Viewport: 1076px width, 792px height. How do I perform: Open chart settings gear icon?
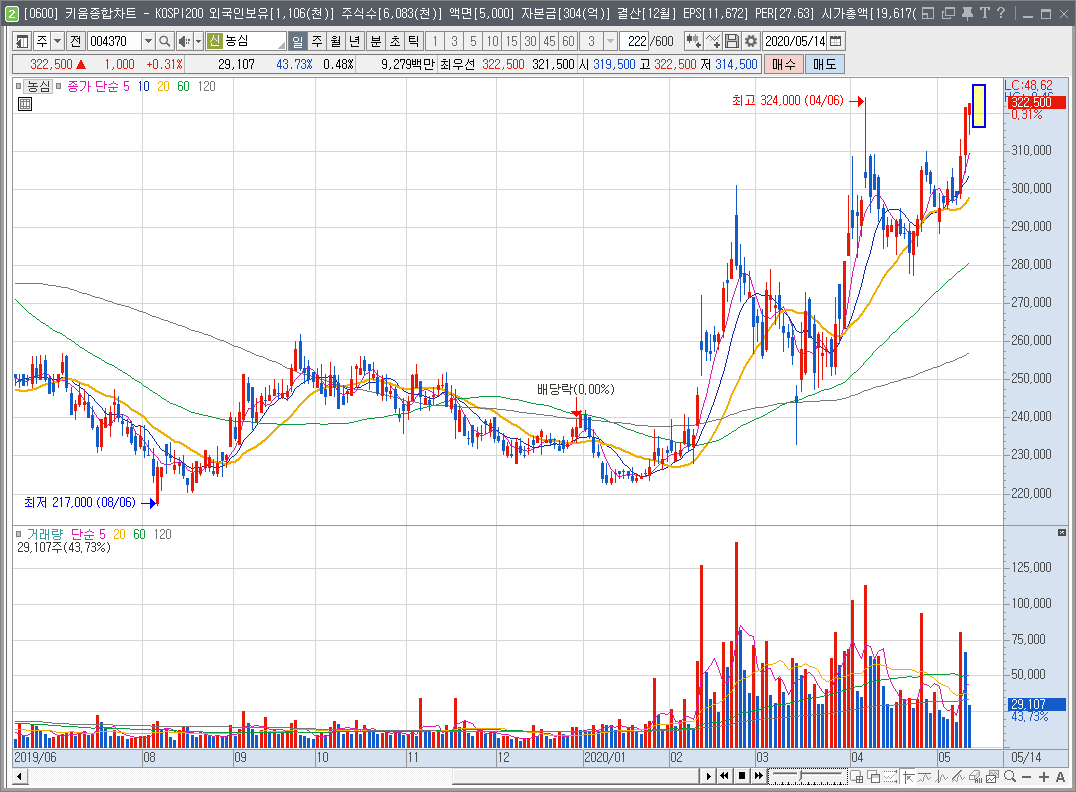[751, 41]
